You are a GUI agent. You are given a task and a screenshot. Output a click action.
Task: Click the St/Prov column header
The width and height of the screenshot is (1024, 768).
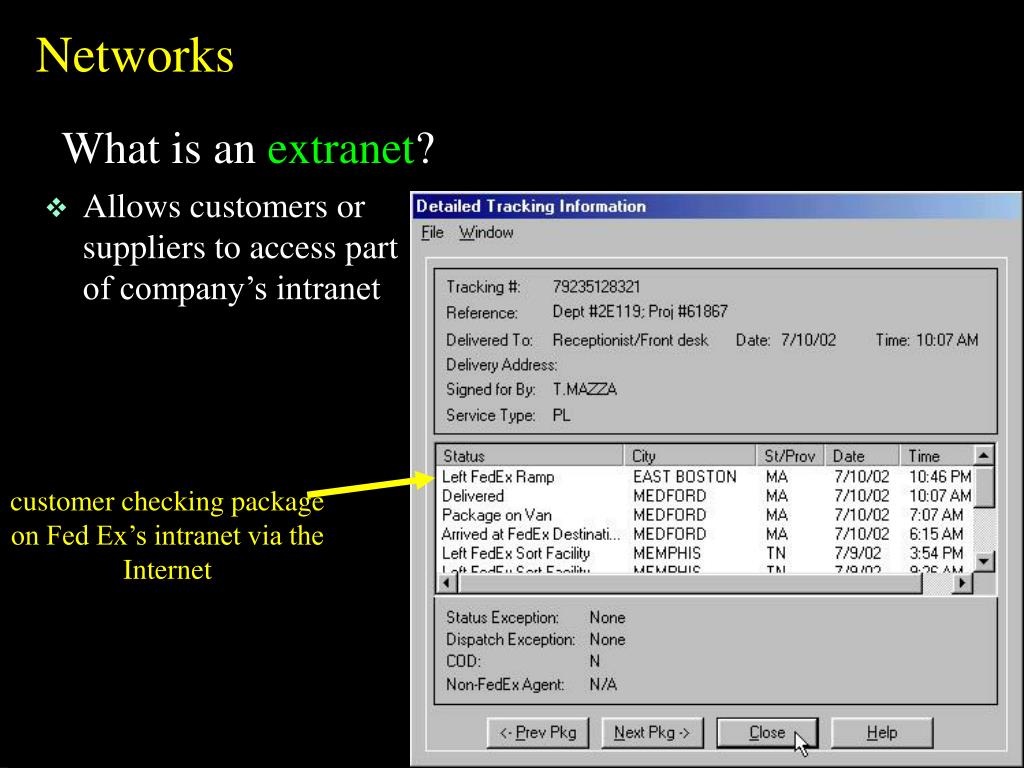pos(790,455)
